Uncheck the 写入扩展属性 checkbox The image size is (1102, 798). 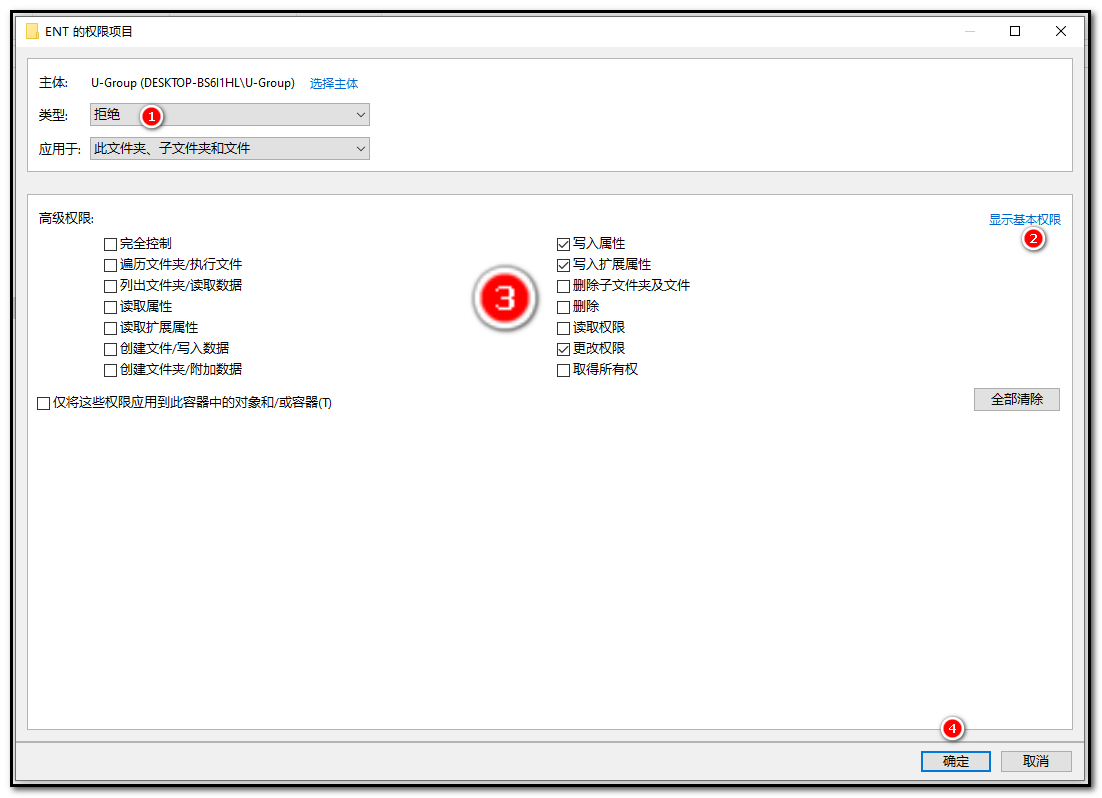coord(564,265)
